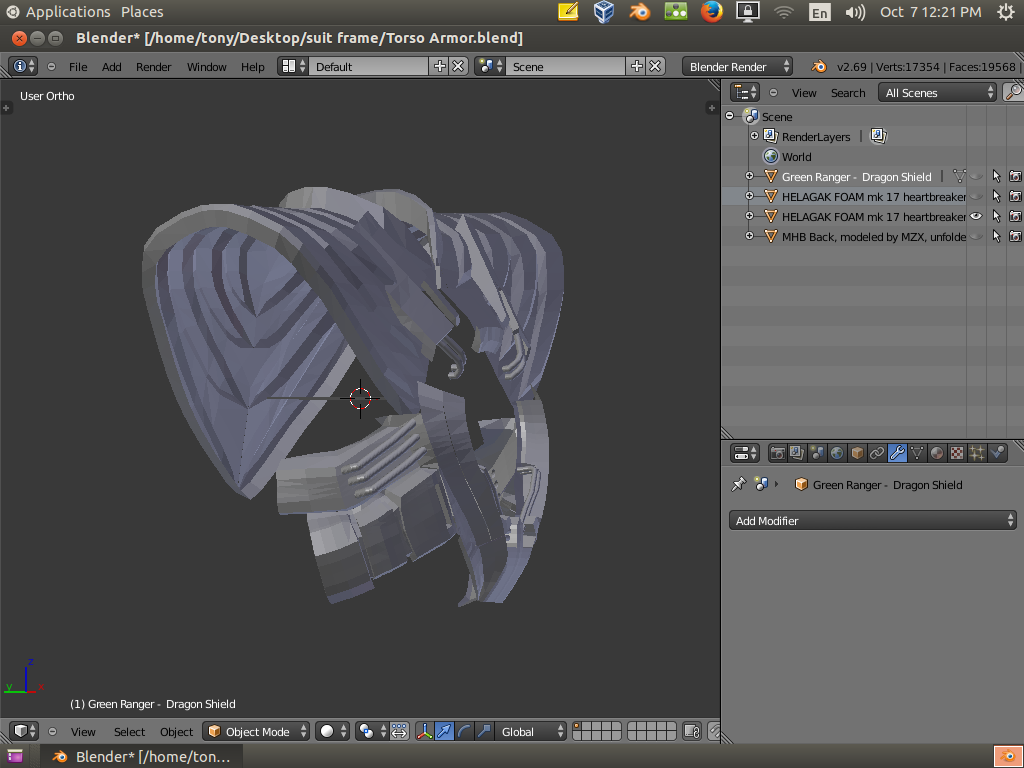Click the lock camera to layers icon
This screenshot has width=1024, height=768.
[692, 731]
